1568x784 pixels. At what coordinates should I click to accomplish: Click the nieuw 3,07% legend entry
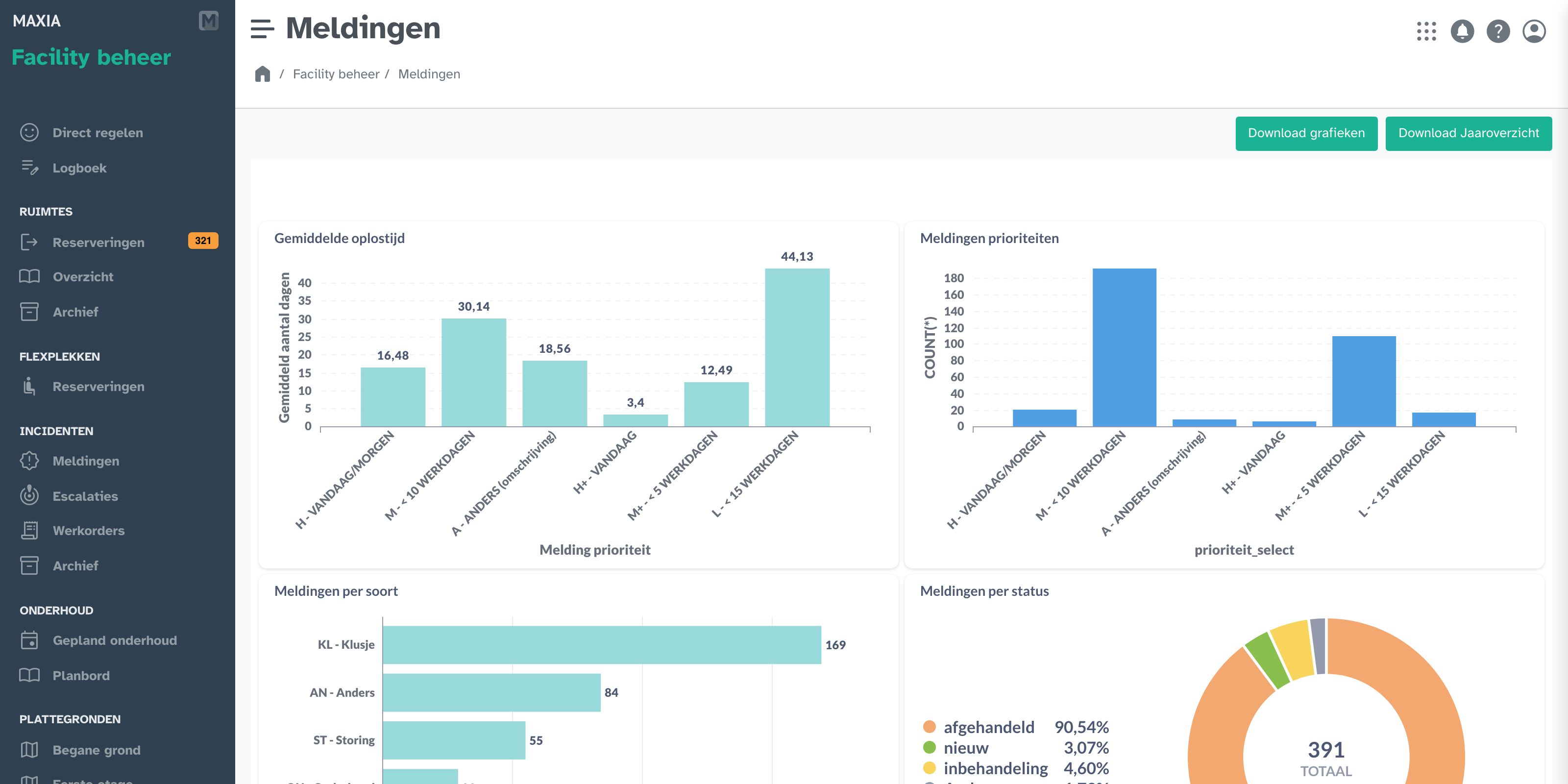[x=1016, y=747]
